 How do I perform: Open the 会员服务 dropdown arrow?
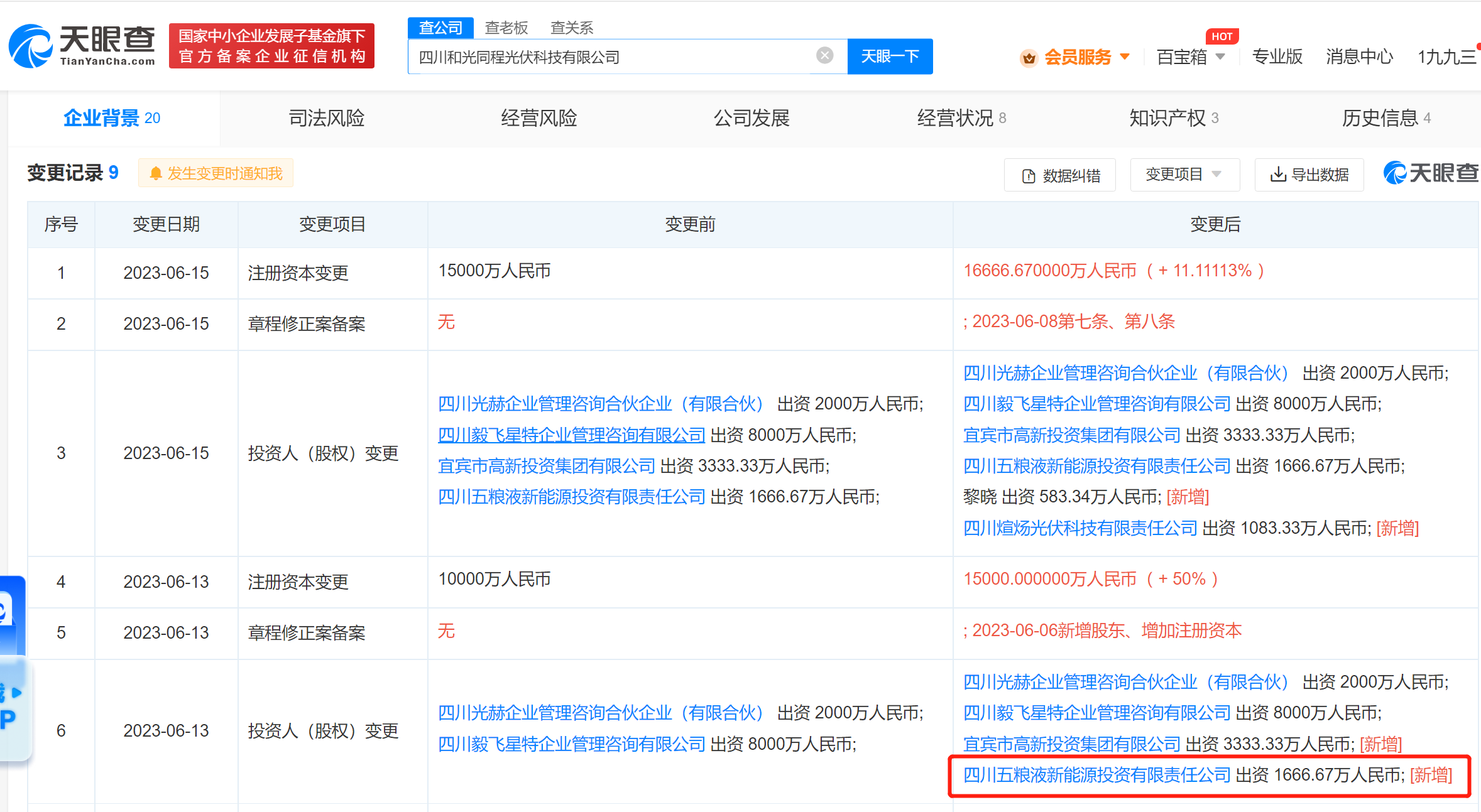tap(1125, 57)
